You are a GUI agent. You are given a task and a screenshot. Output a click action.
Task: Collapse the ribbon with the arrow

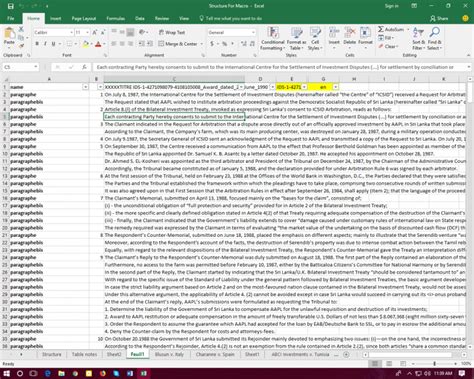tap(468, 55)
